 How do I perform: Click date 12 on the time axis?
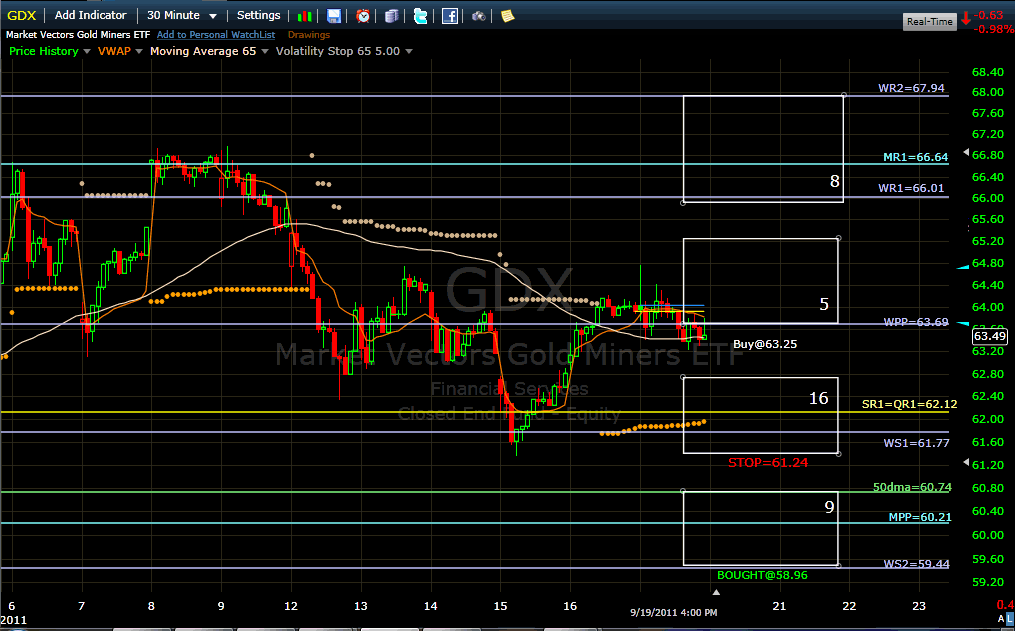tap(291, 606)
